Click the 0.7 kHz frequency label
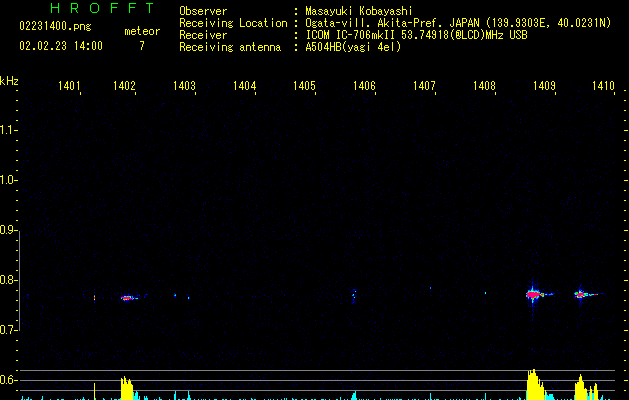629x400 pixels. click(x=8, y=330)
